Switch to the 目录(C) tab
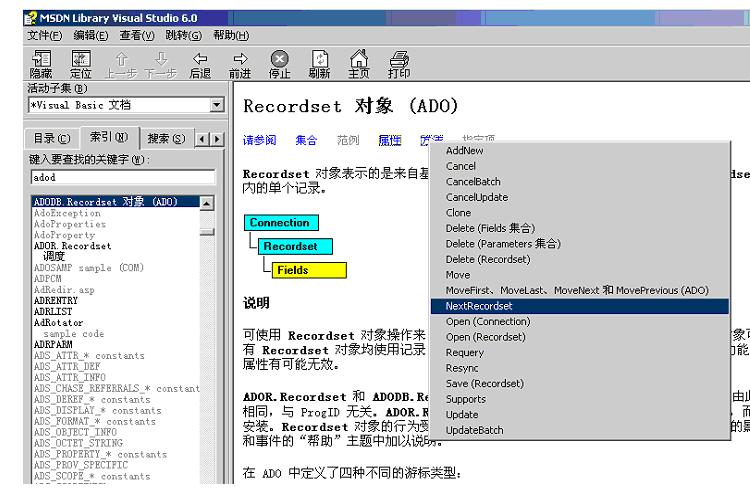Viewport: 750px width, 494px height. coord(52,139)
